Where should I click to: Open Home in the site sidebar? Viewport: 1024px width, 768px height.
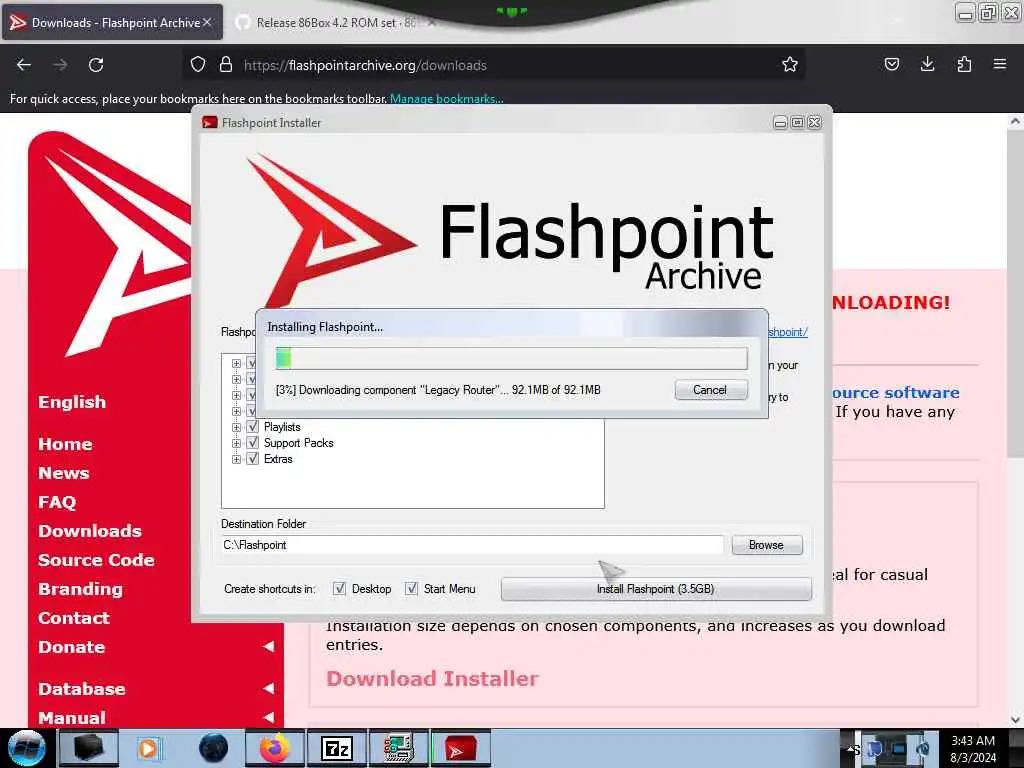pyautogui.click(x=65, y=444)
